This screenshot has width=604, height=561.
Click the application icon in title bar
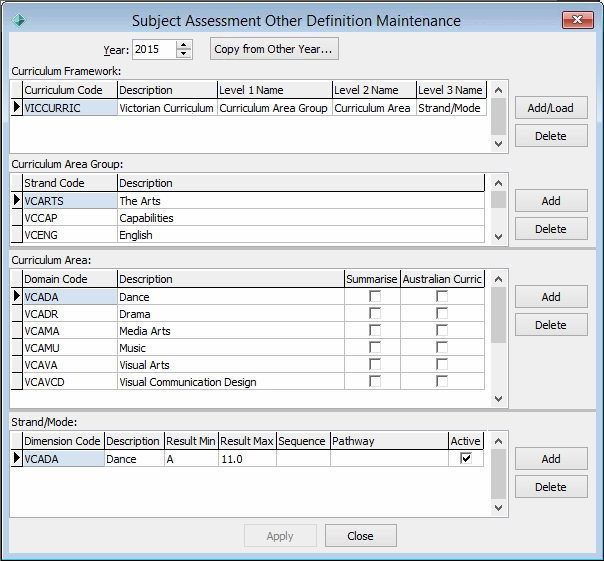coord(18,20)
